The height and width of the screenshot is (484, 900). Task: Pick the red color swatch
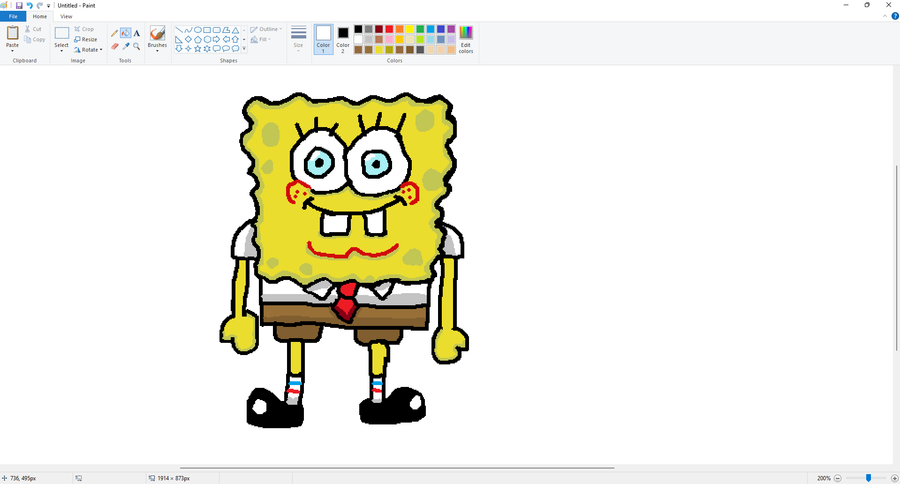tap(389, 29)
